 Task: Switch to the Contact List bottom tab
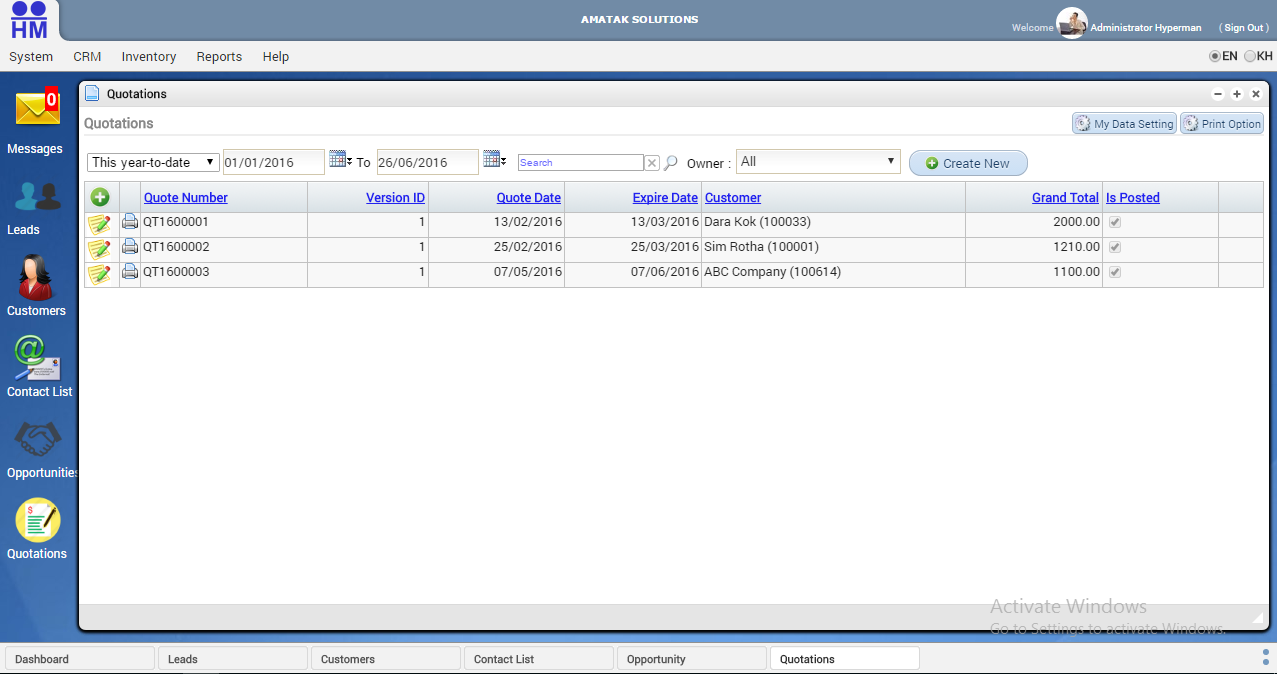tap(539, 659)
